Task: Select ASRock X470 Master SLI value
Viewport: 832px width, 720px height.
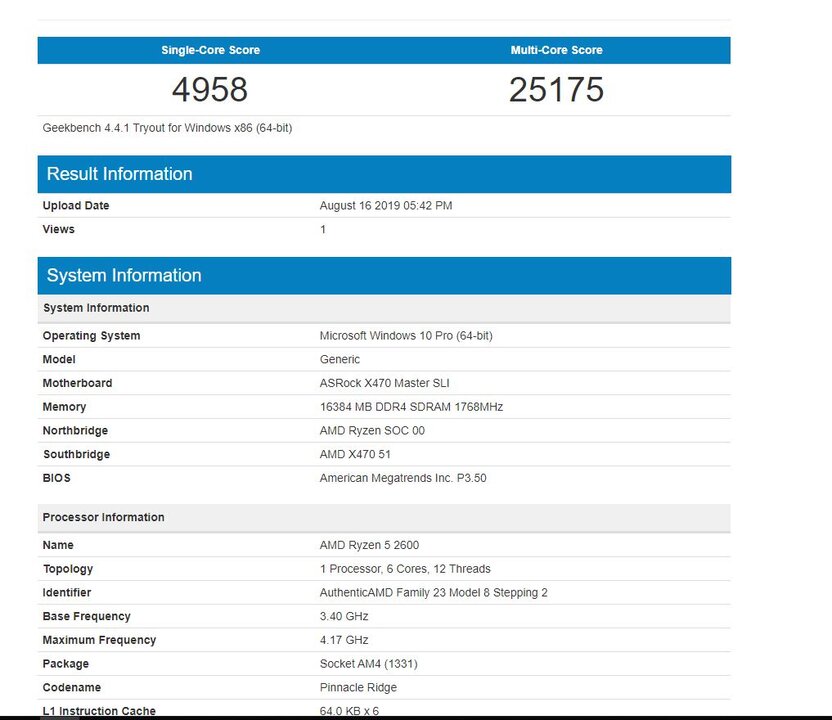Action: click(x=384, y=383)
